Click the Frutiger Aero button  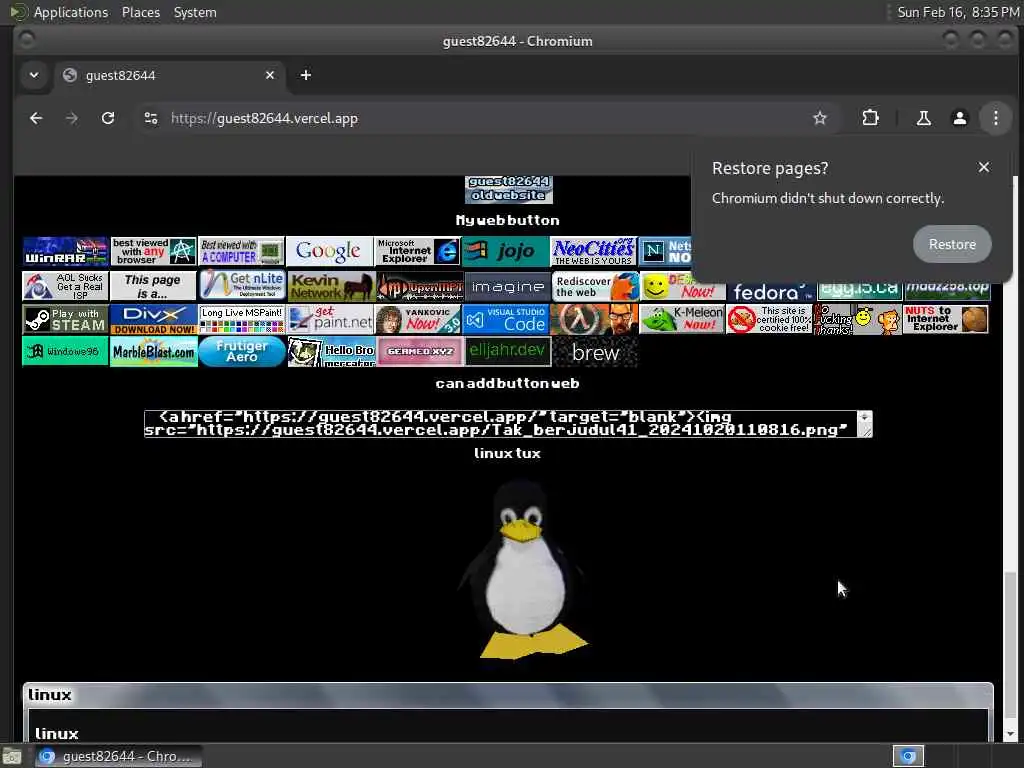[242, 351]
